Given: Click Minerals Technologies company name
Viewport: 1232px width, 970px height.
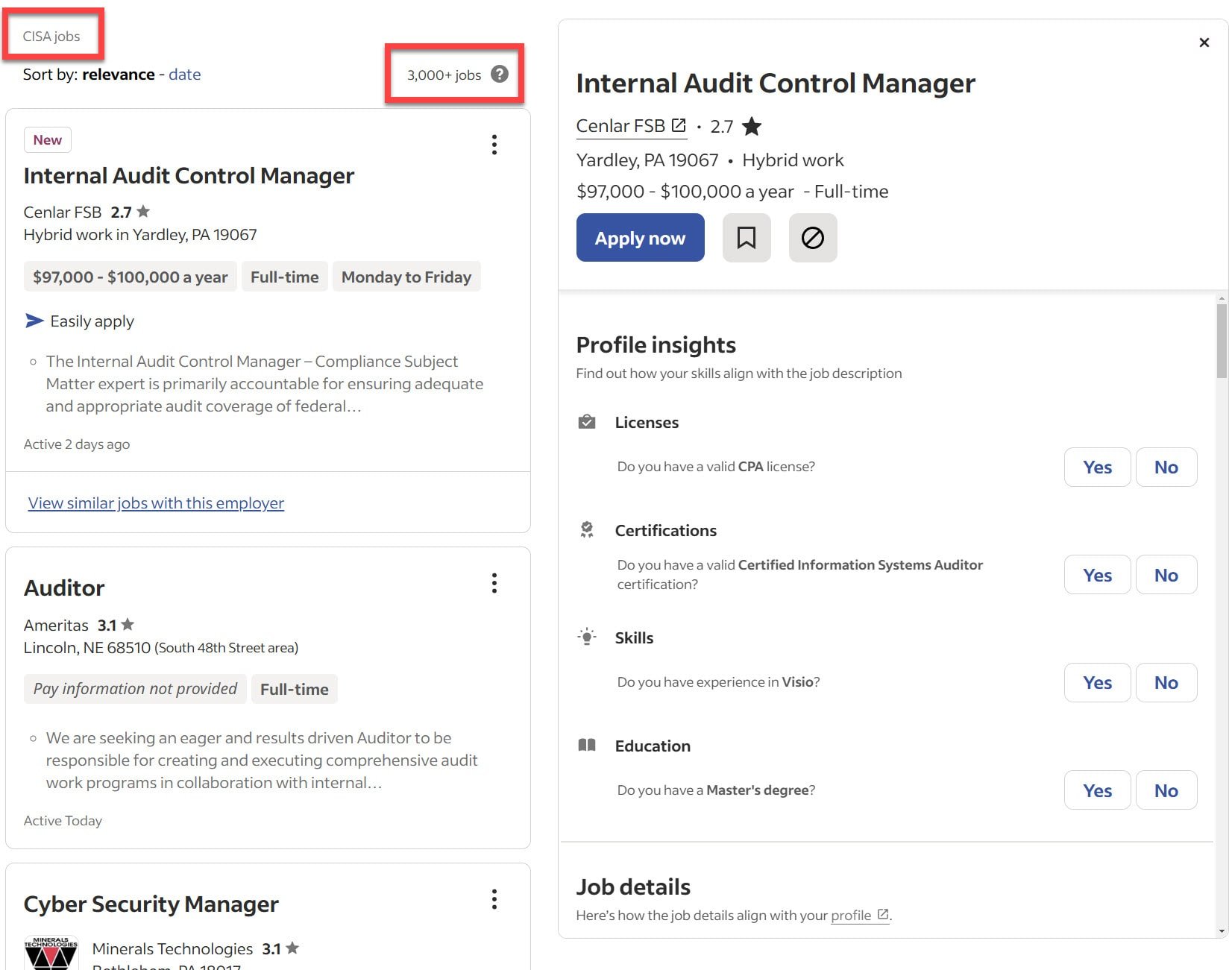Looking at the screenshot, I should tap(172, 949).
